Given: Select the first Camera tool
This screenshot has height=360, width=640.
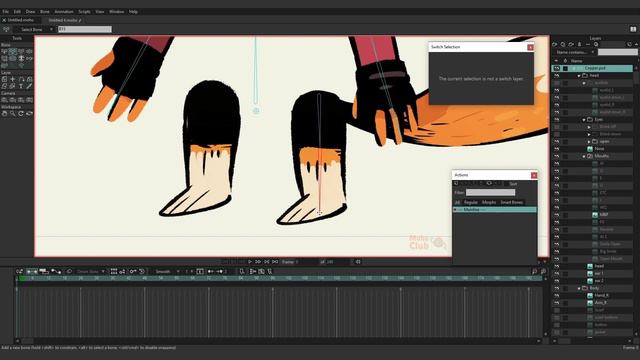Looking at the screenshot, I should pyautogui.click(x=4, y=100).
